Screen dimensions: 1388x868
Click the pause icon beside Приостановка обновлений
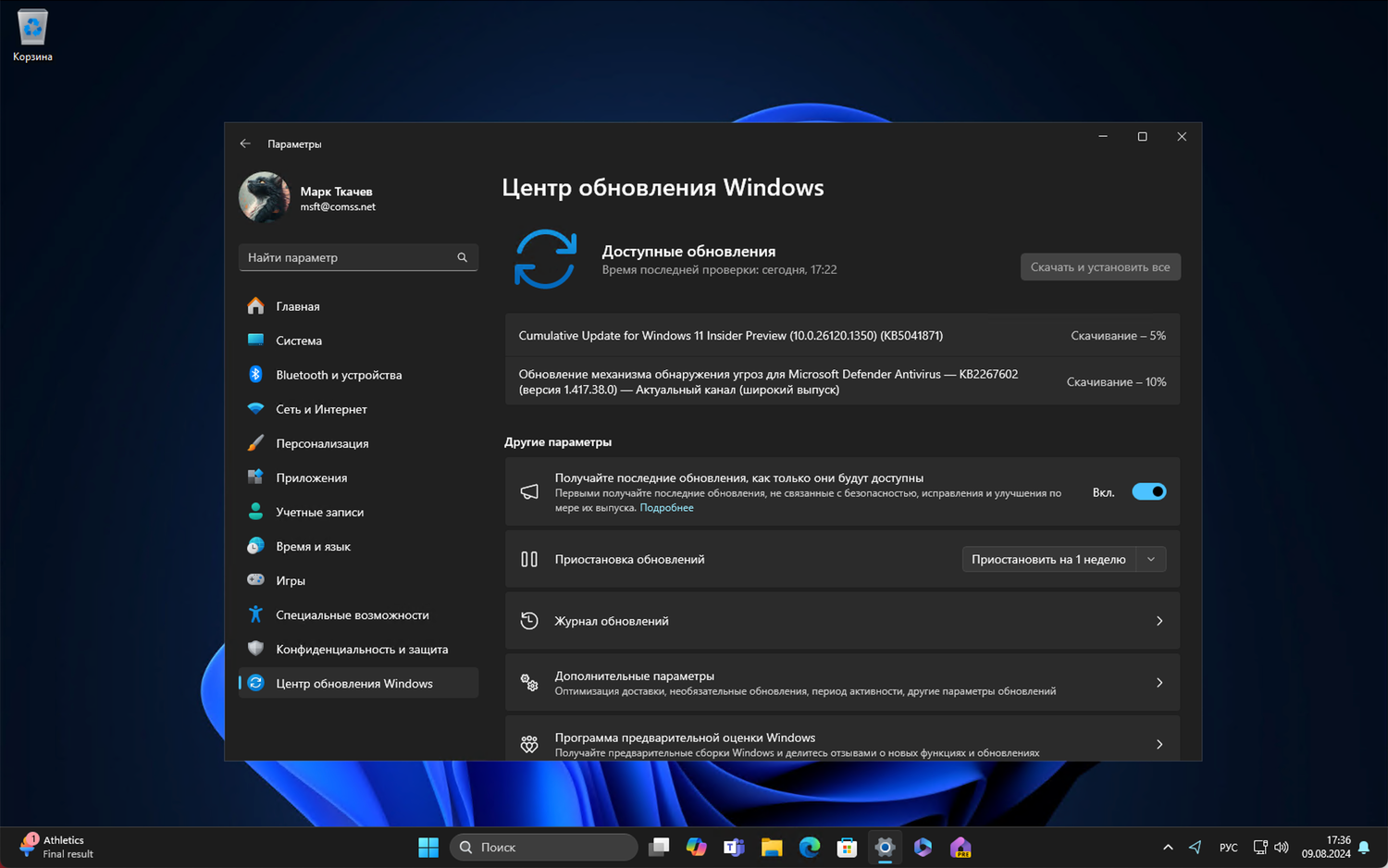529,559
